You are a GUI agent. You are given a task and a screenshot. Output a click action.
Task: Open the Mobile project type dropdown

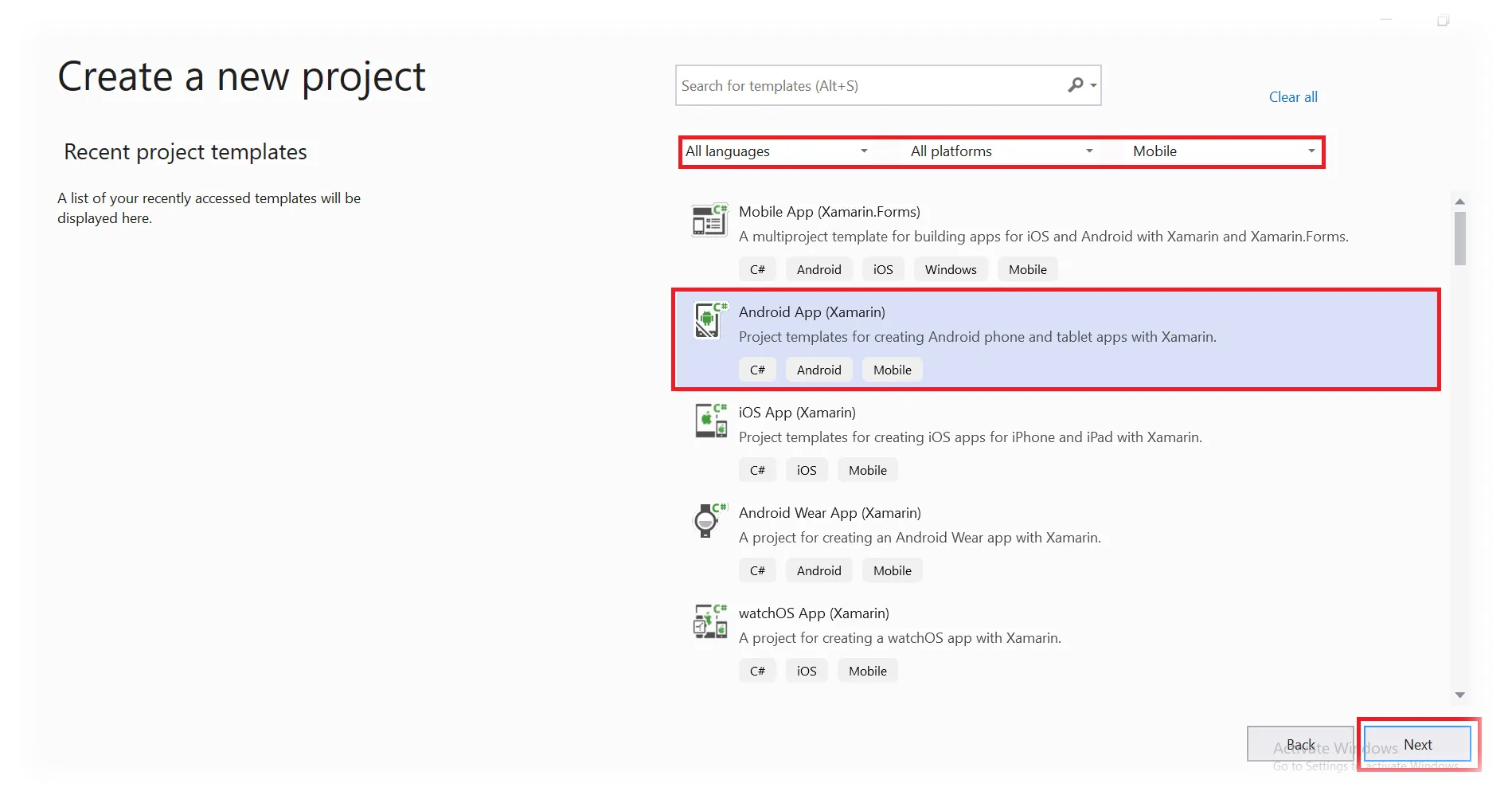[x=1225, y=151]
